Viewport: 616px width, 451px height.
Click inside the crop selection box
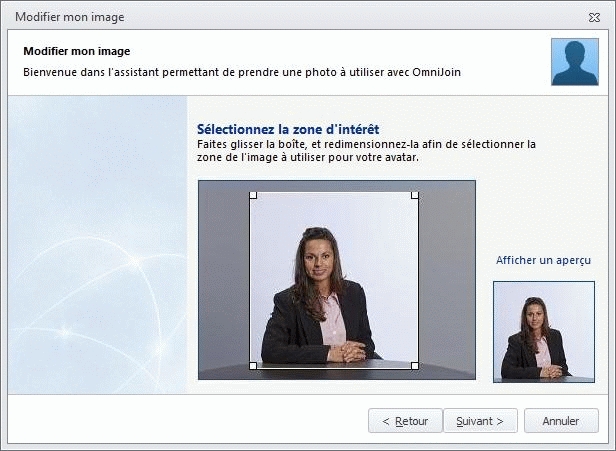click(x=334, y=280)
